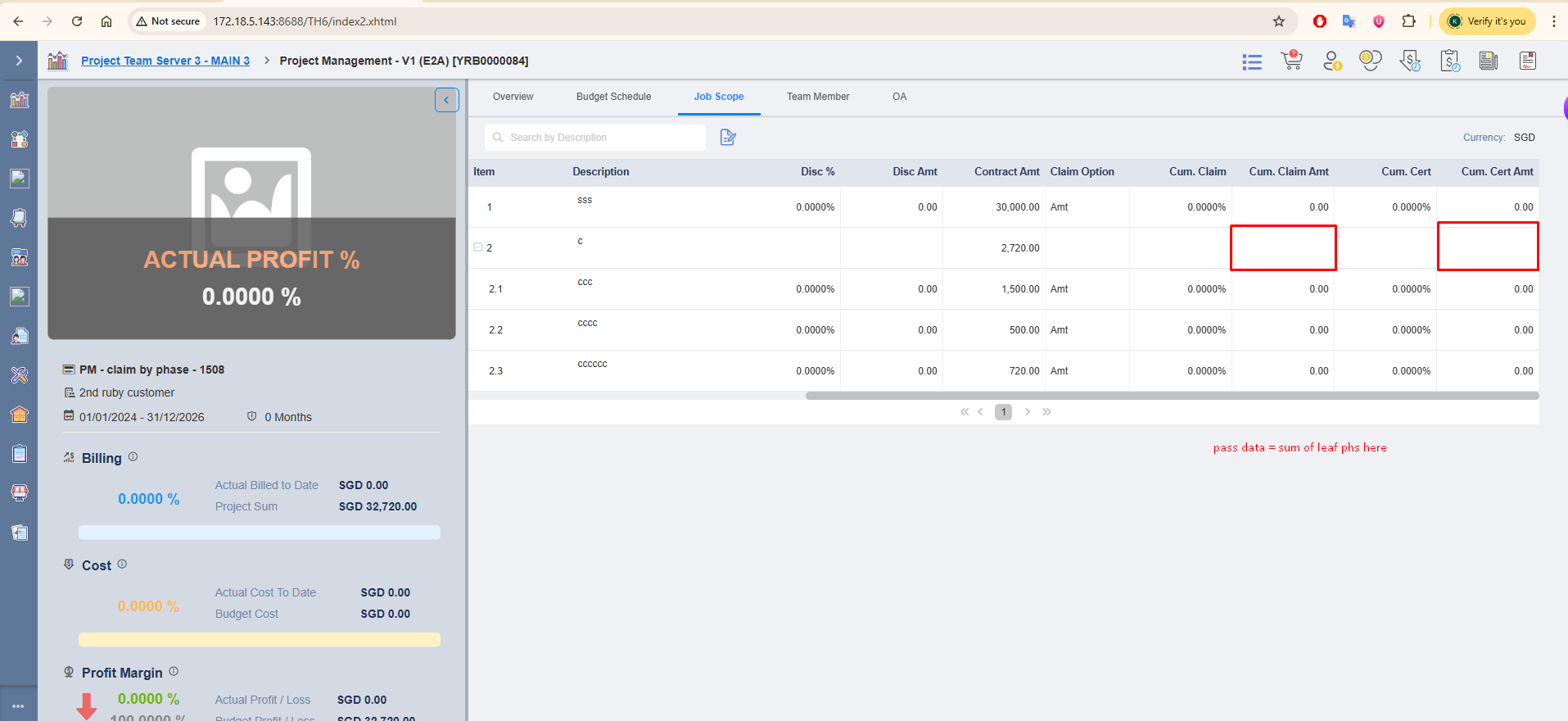Open the storefront sidebar icon
The image size is (1568, 721).
(20, 493)
